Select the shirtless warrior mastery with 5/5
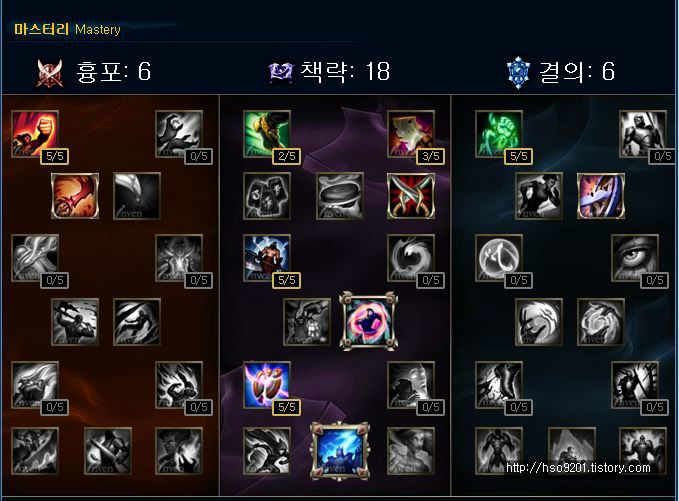 (x=267, y=258)
